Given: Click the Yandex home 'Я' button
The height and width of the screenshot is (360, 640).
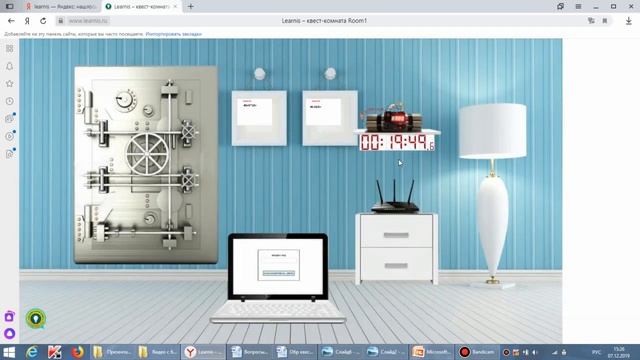Looking at the screenshot, I should [x=27, y=20].
